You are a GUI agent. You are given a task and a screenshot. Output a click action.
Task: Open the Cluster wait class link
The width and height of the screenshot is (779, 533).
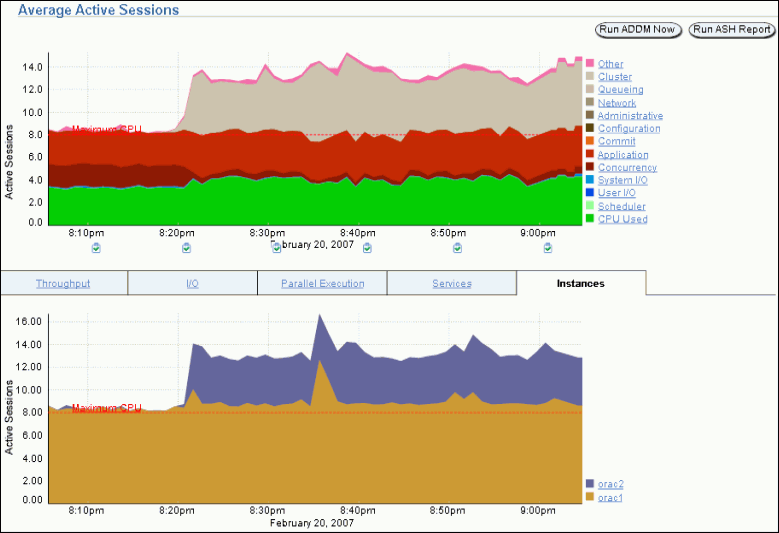[x=614, y=77]
